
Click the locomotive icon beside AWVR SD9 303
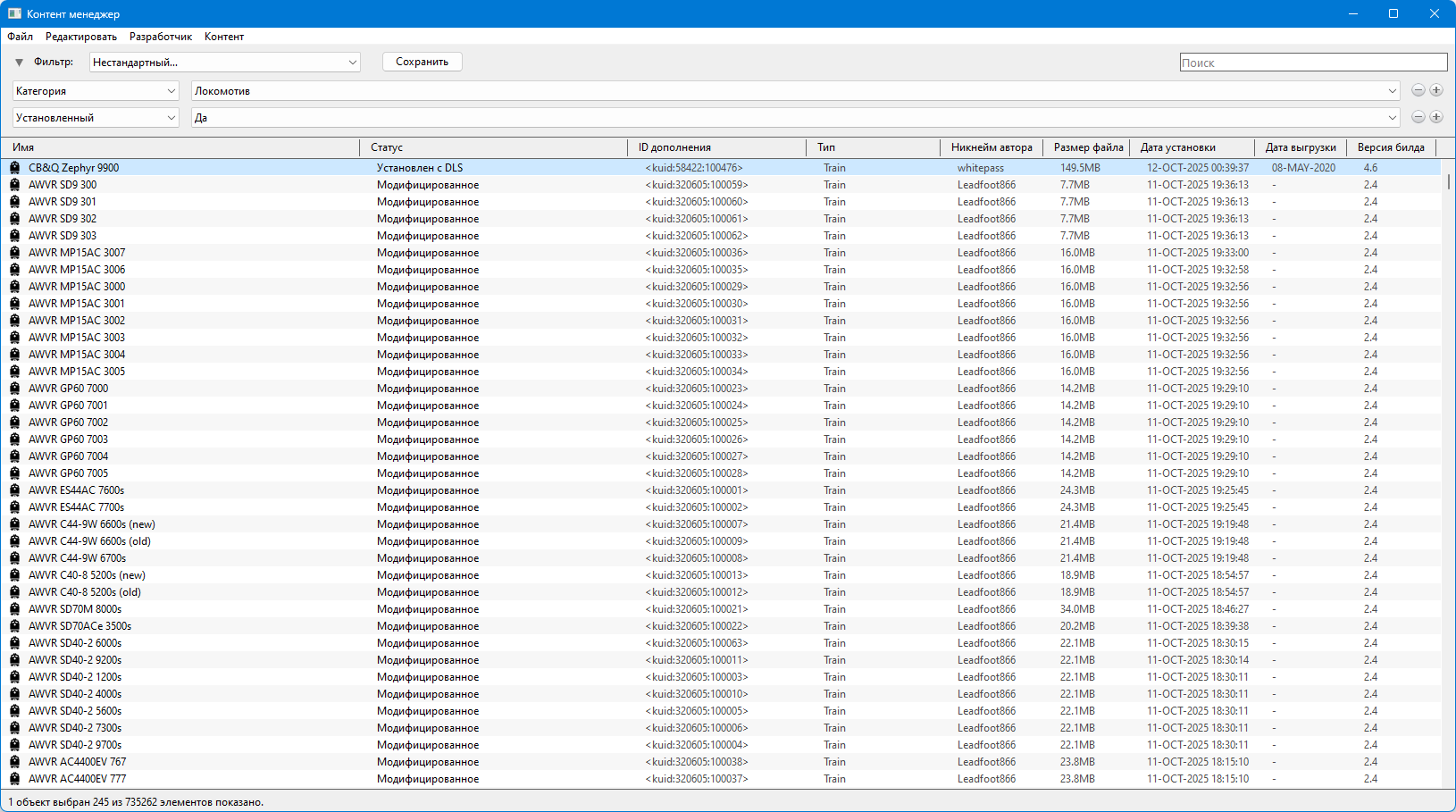pos(14,236)
